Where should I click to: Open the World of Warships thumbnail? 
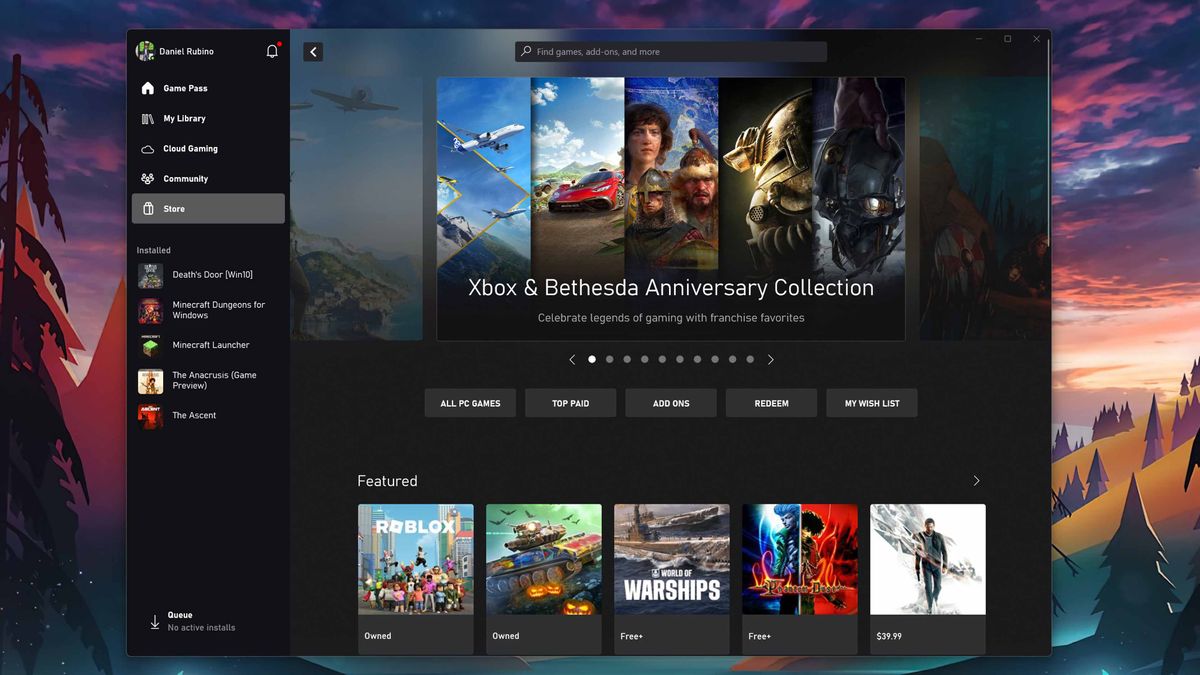tap(671, 559)
